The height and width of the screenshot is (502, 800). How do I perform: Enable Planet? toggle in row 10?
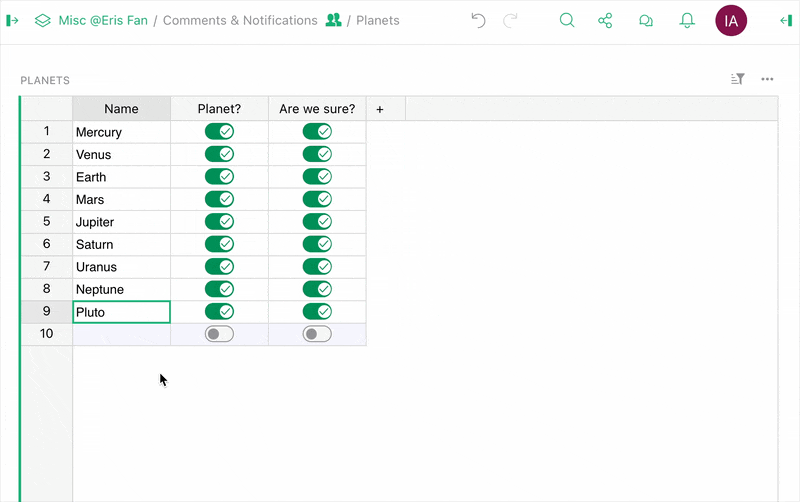coord(219,334)
